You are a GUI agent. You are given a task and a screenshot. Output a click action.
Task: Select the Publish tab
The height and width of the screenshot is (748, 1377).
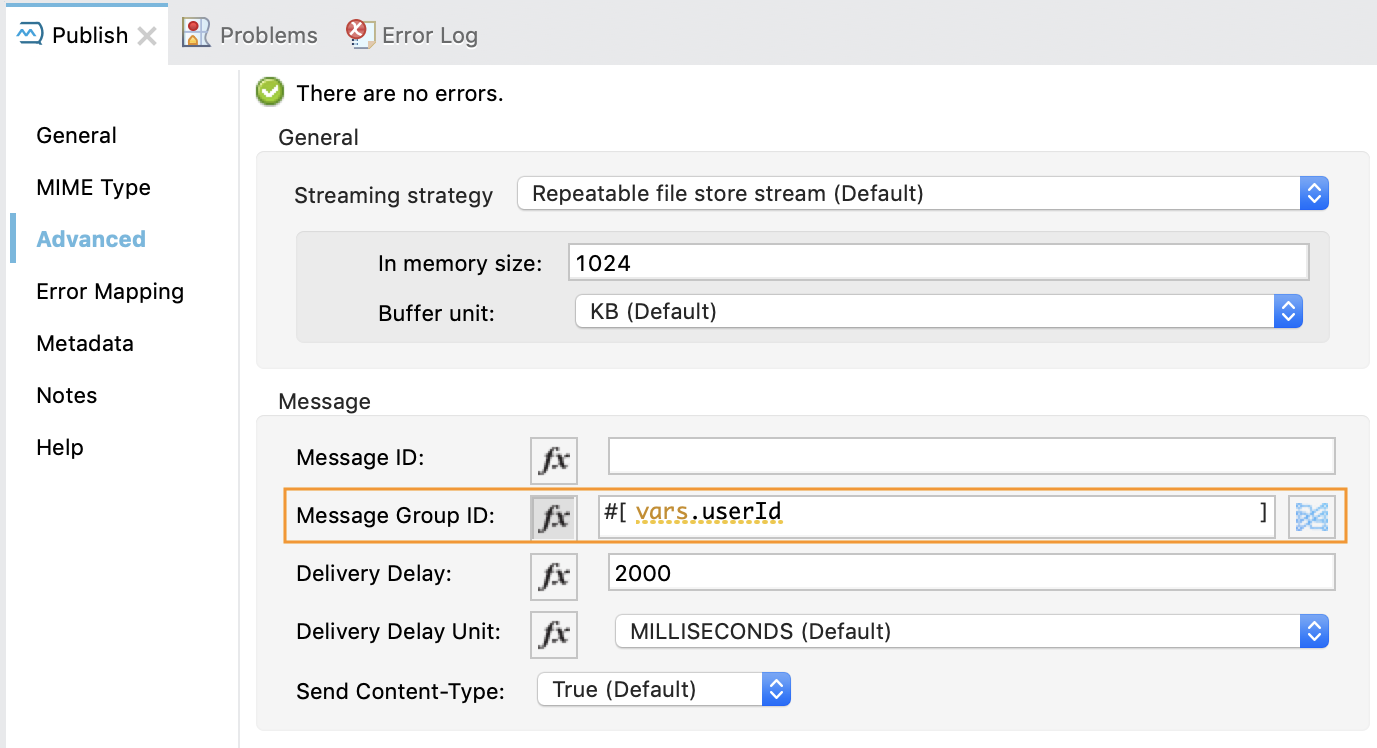point(88,35)
